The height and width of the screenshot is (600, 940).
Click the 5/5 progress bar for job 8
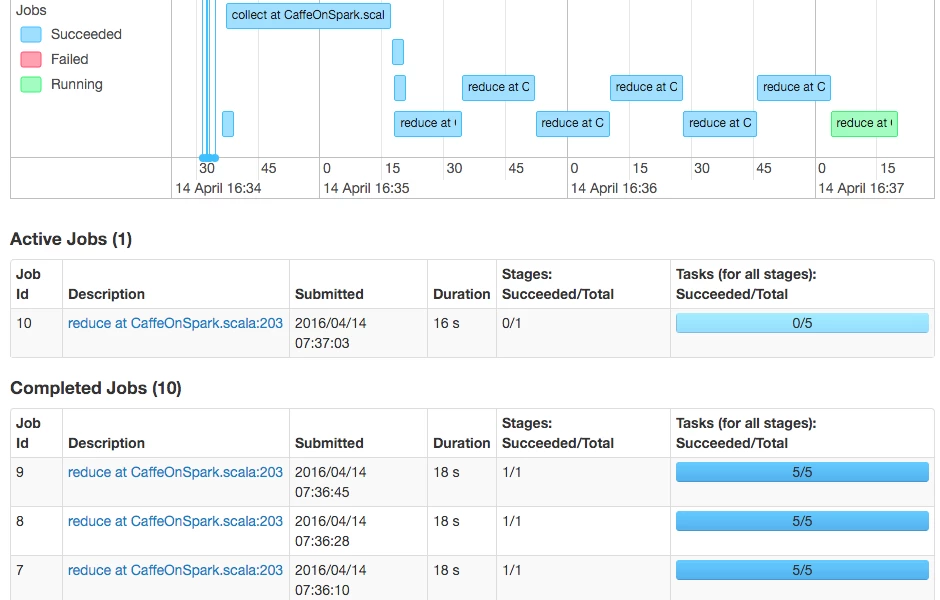[802, 521]
